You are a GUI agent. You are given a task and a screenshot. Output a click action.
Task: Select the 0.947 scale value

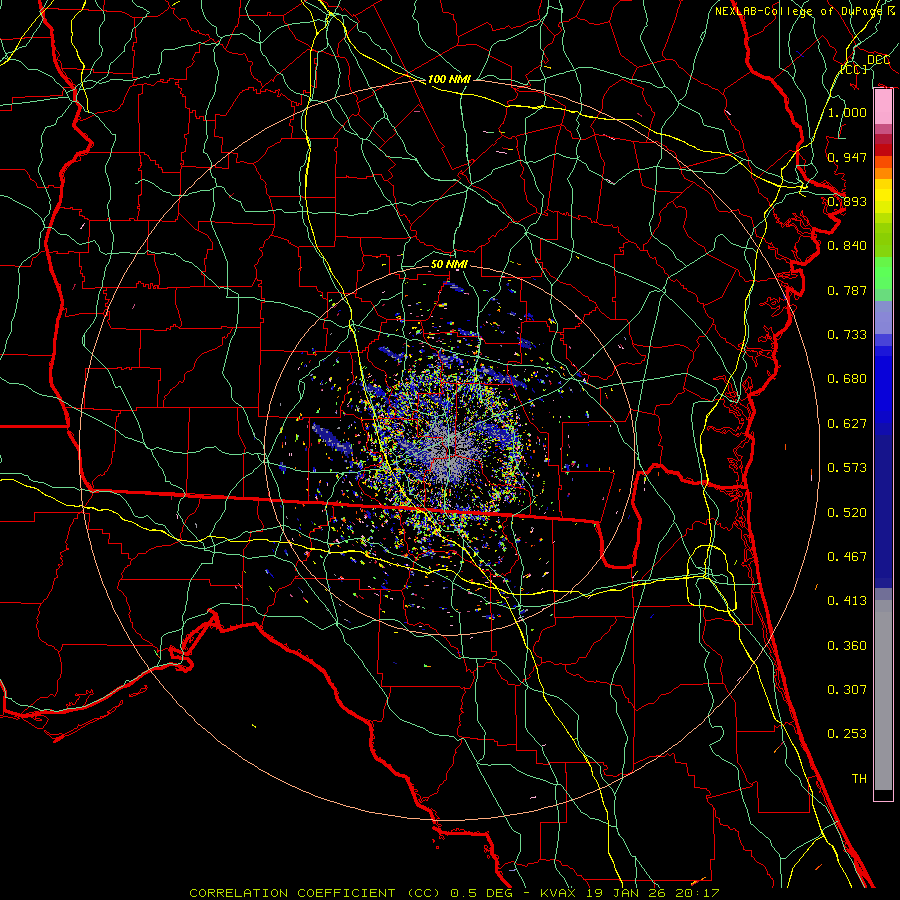click(x=847, y=157)
